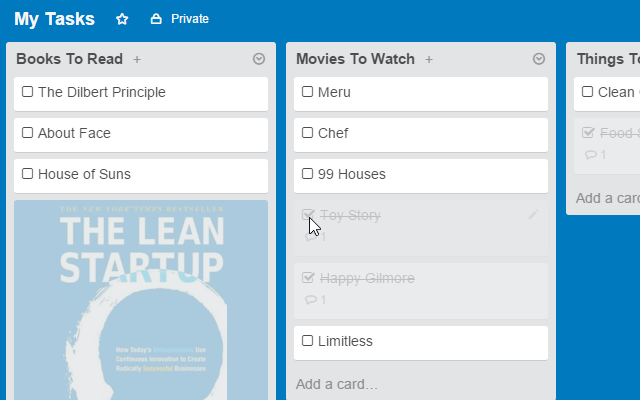Click the Things To list title
Screen dimensions: 640x400
[608, 59]
